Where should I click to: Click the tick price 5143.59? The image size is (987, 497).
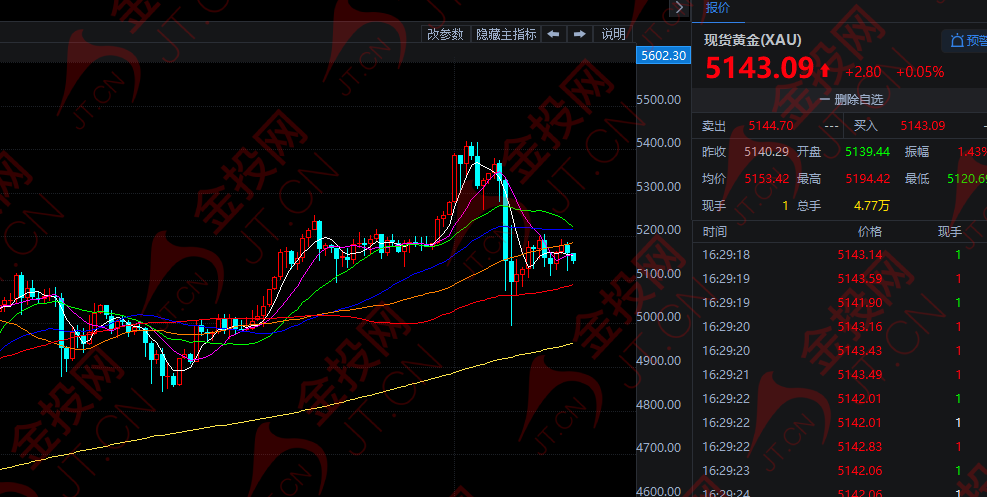(860, 279)
